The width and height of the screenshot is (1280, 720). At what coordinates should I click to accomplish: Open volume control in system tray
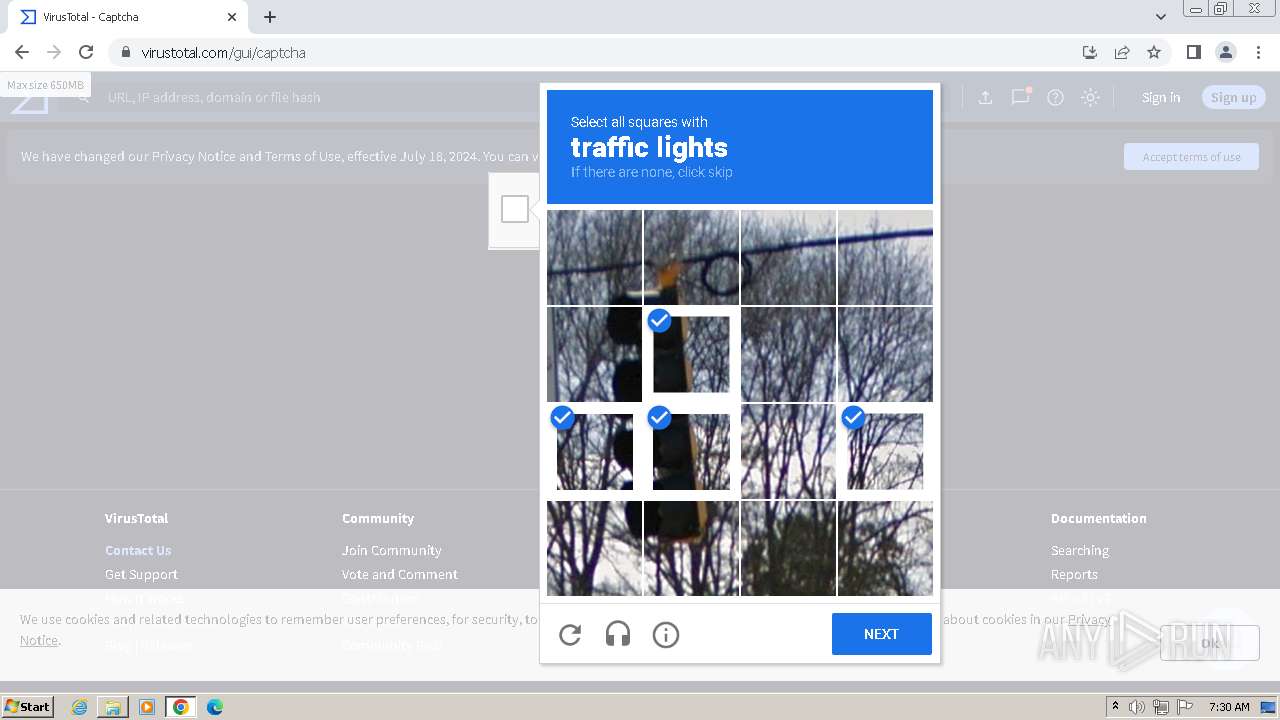coord(1137,707)
